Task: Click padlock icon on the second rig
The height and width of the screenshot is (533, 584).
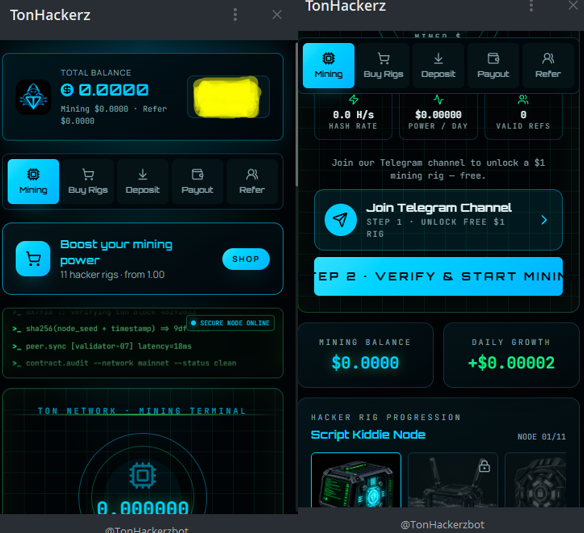Action: click(484, 466)
